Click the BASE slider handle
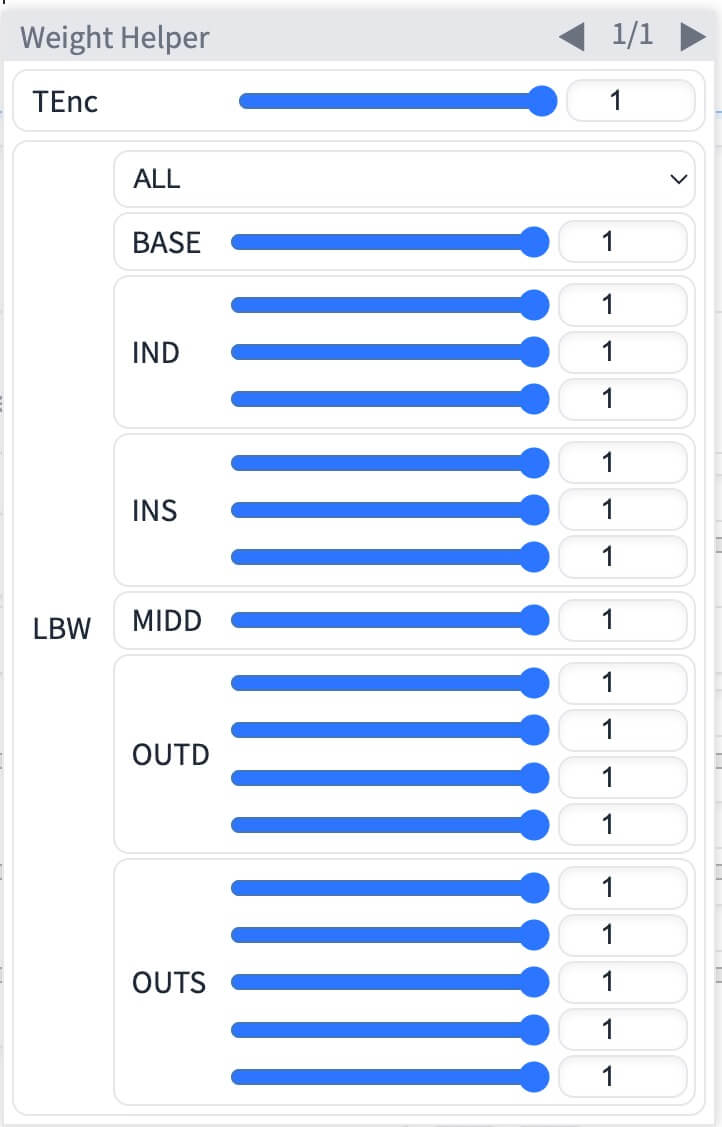Viewport: 722px width, 1127px height. pyautogui.click(x=535, y=242)
